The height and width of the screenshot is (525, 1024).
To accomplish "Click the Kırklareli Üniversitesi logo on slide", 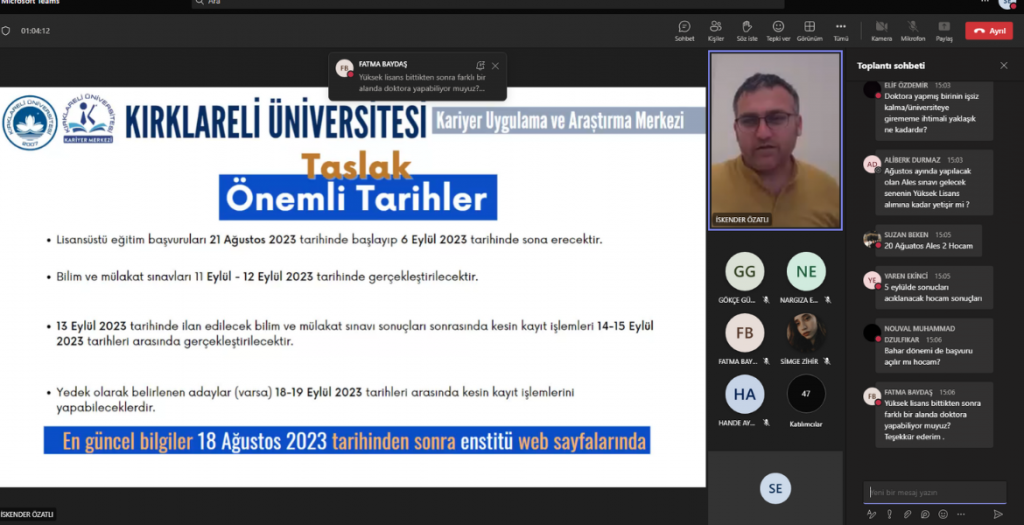I will pyautogui.click(x=30, y=123).
